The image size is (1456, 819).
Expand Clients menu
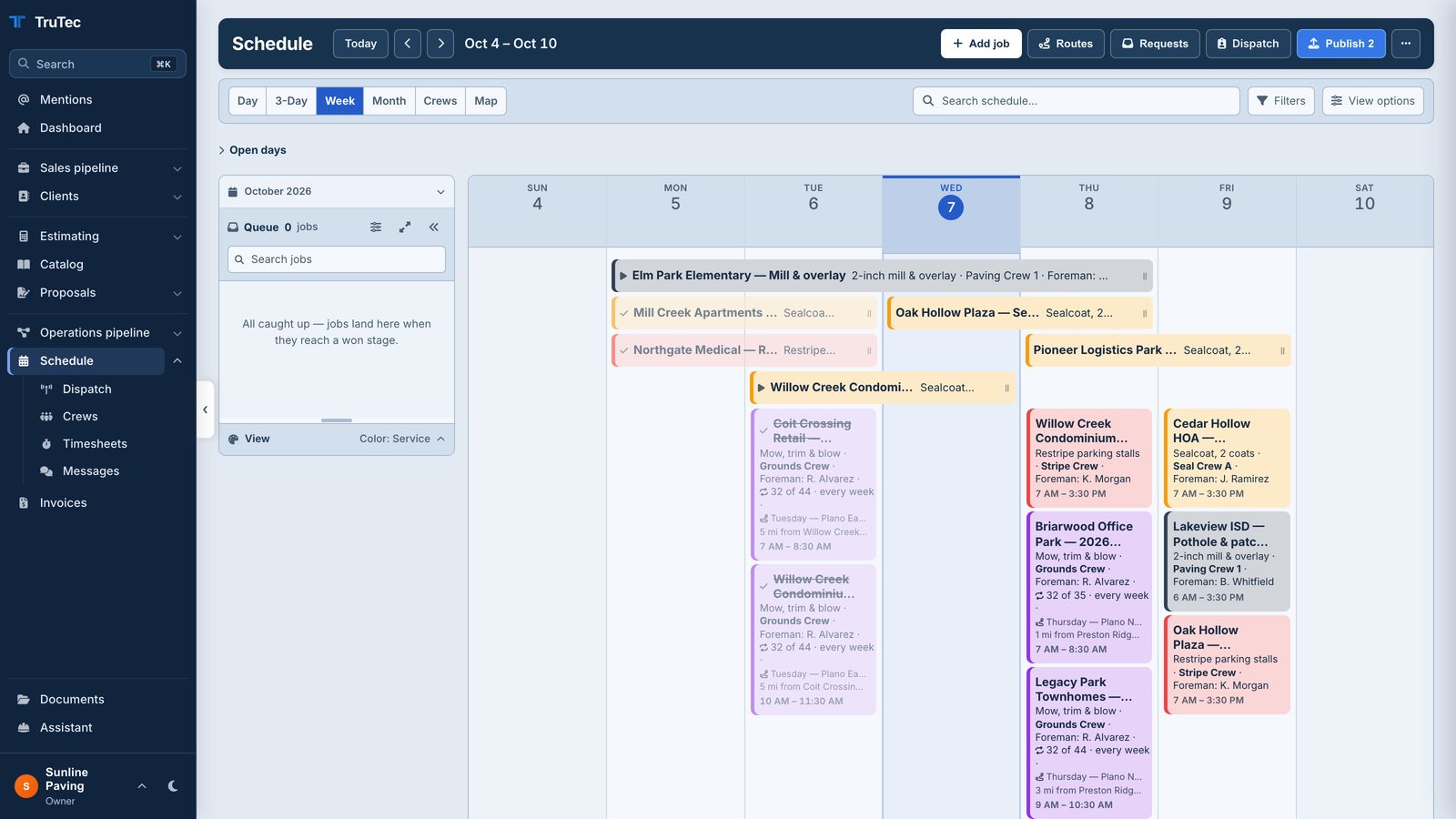point(97,197)
